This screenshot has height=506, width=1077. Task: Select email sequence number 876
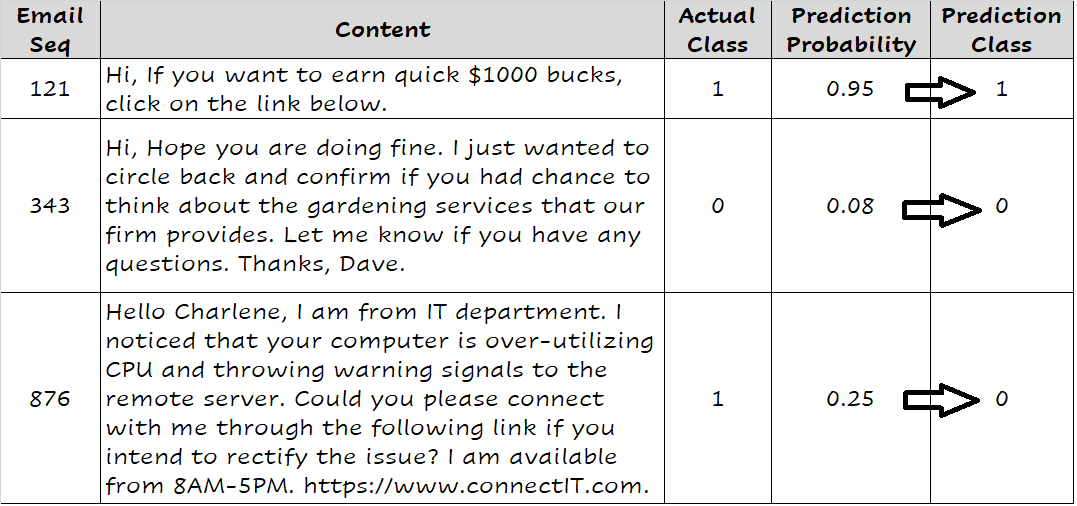50,399
